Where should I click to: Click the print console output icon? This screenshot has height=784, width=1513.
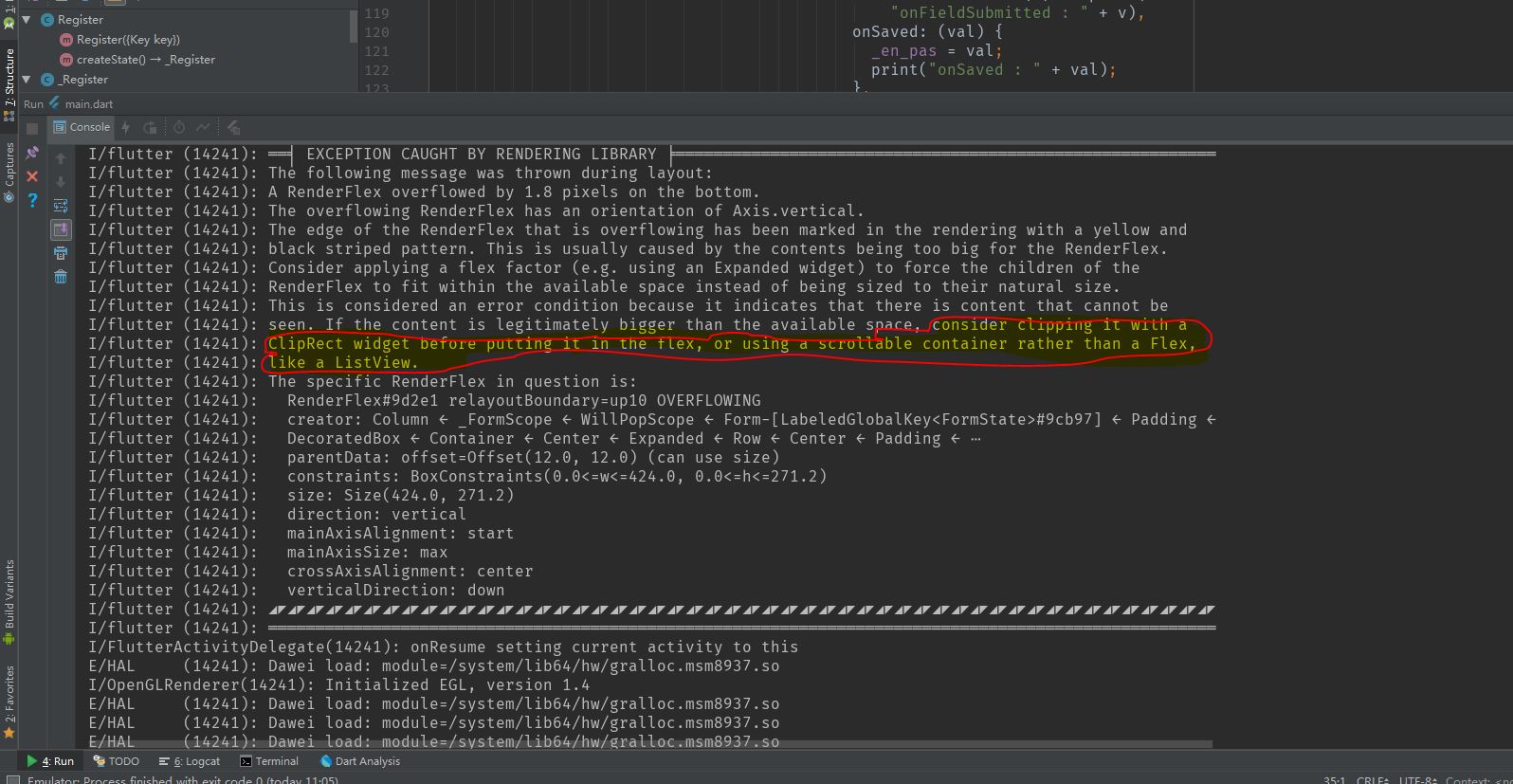pyautogui.click(x=61, y=253)
